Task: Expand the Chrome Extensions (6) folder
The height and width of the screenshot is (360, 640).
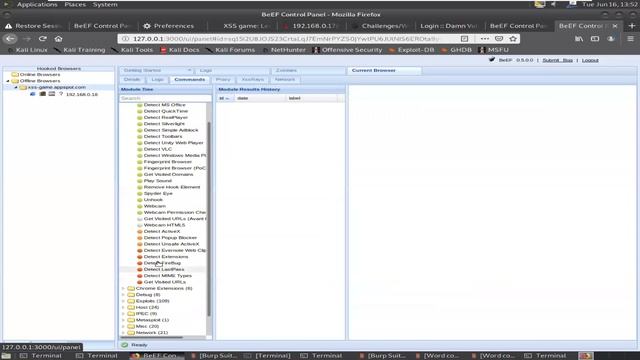Action: 124,288
